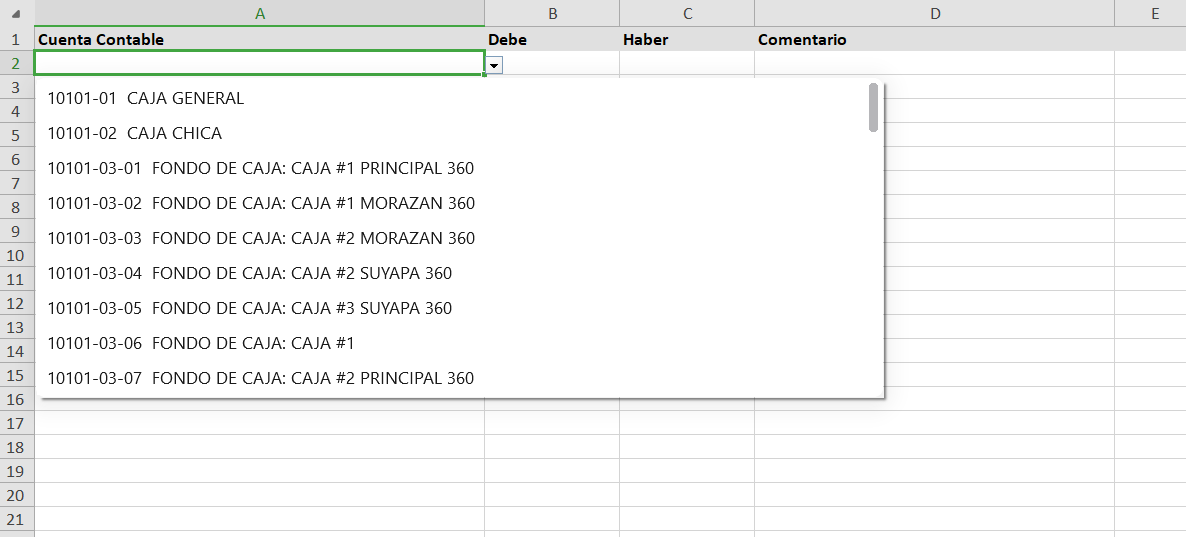Select row 5 header
Screen dimensions: 1186x537
(17, 135)
